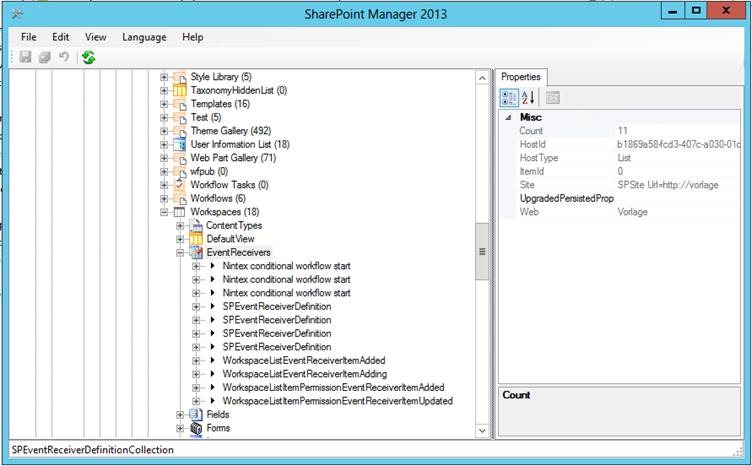Open the Language menu
Image resolution: width=752 pixels, height=466 pixels.
144,37
